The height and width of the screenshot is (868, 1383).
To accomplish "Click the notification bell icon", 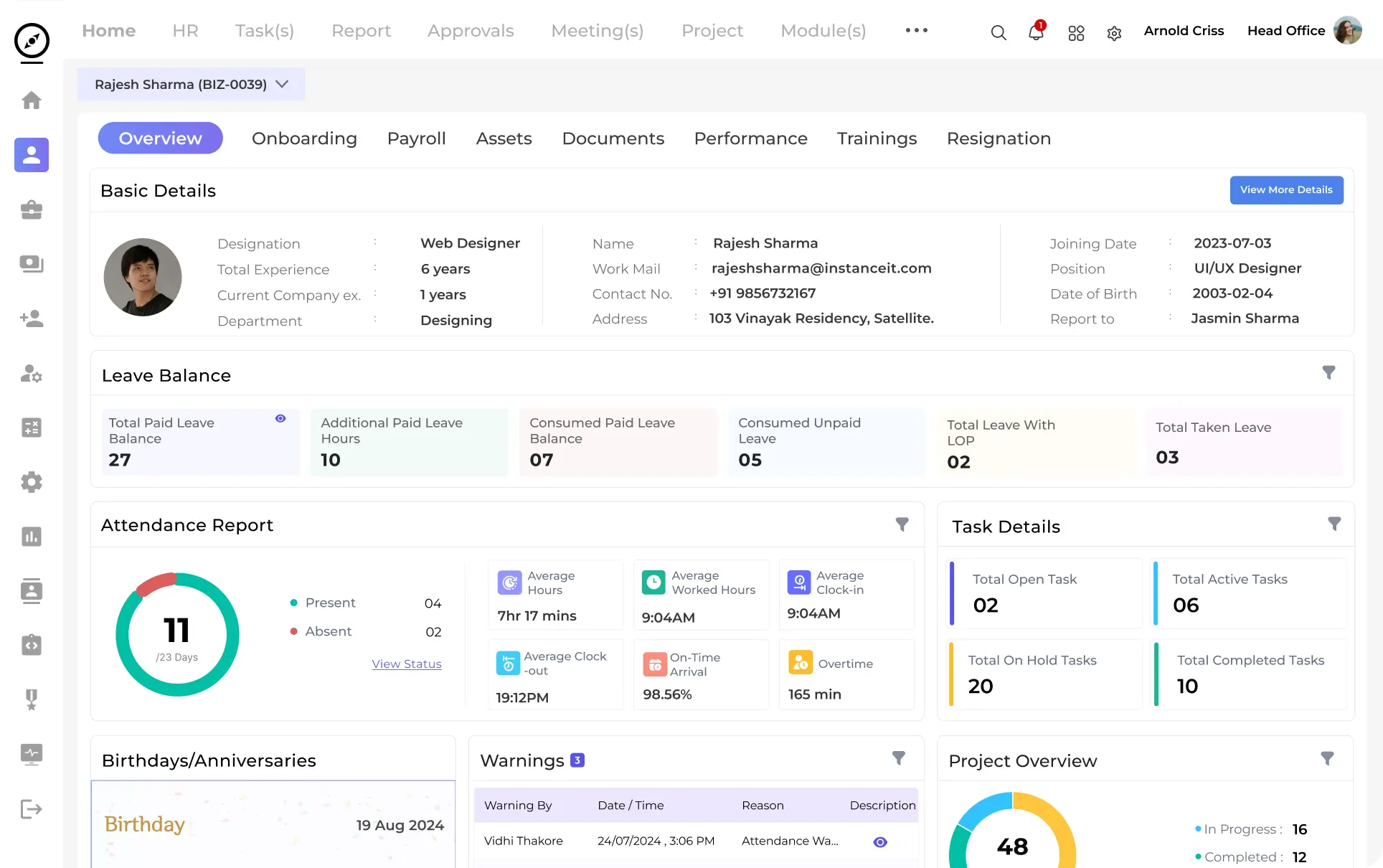I will (1036, 32).
